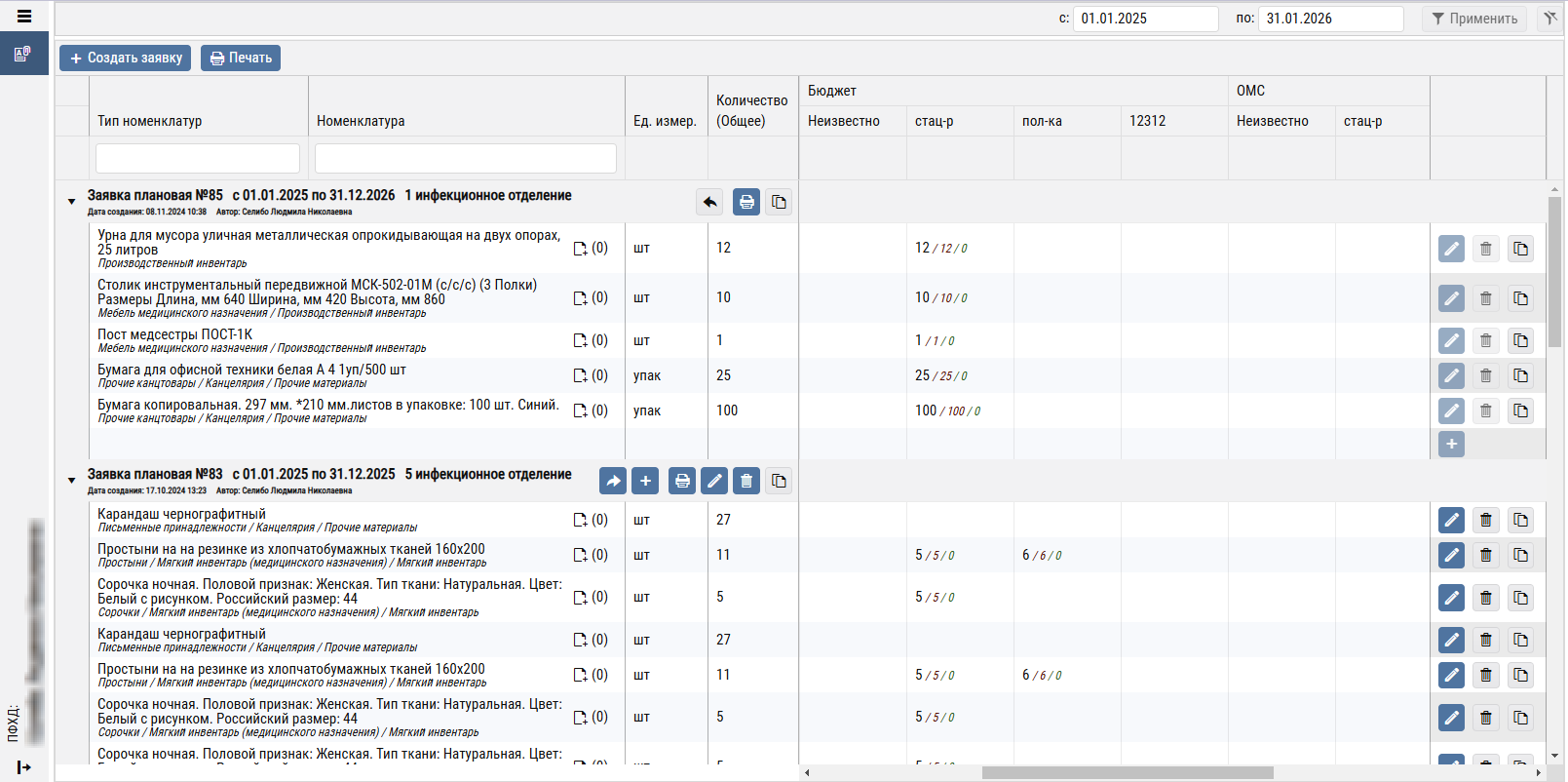Click the Бюджет column group header

tap(832, 91)
